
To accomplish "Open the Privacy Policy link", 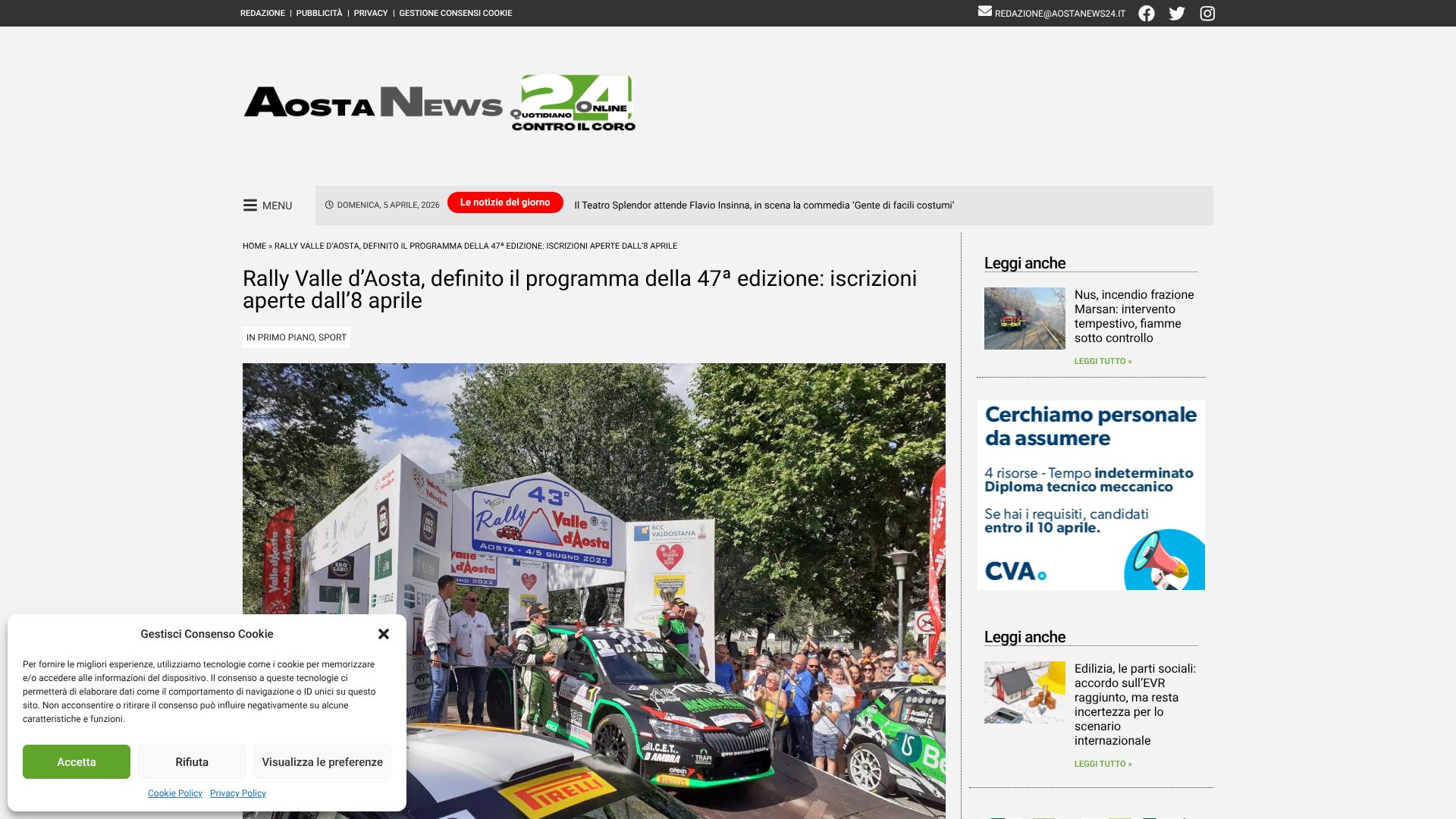I will click(x=237, y=793).
